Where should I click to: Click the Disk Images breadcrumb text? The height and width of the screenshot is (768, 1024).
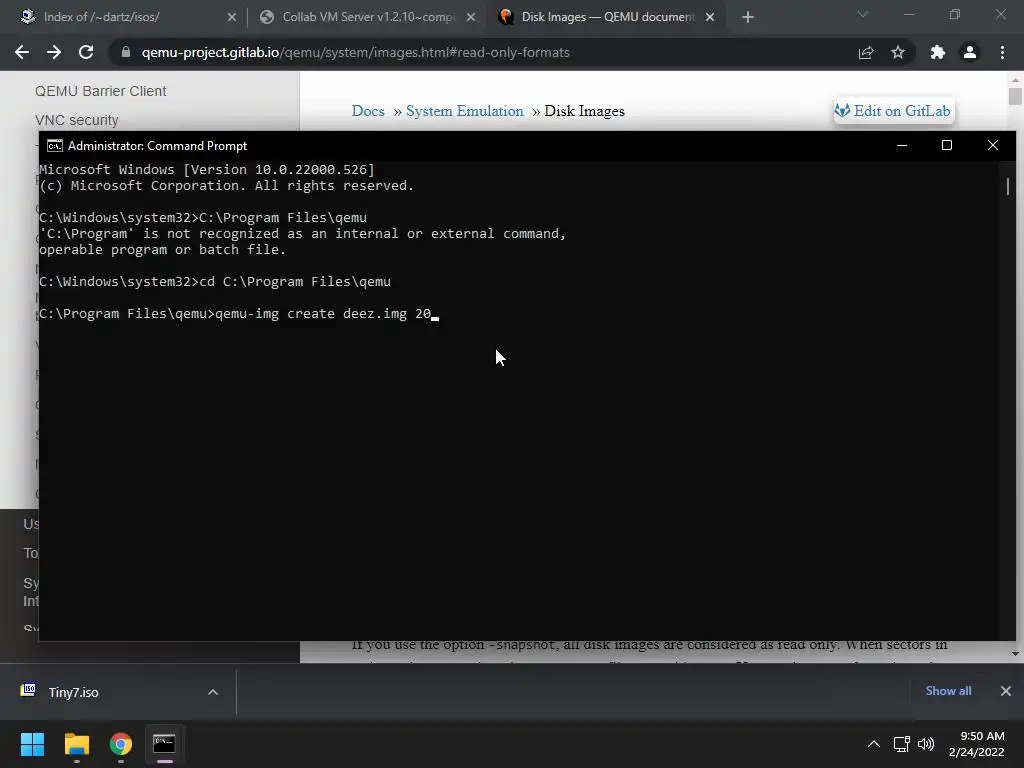[584, 111]
